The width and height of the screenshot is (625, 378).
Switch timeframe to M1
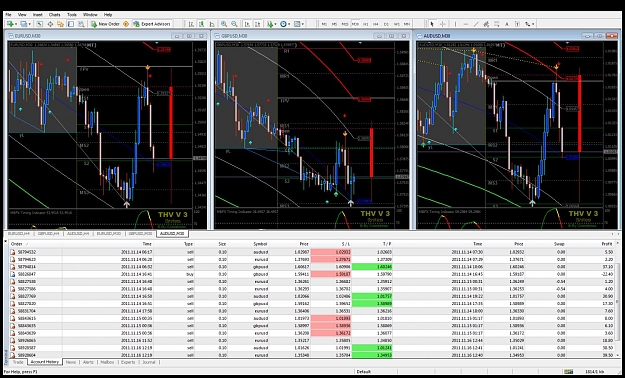click(x=324, y=24)
